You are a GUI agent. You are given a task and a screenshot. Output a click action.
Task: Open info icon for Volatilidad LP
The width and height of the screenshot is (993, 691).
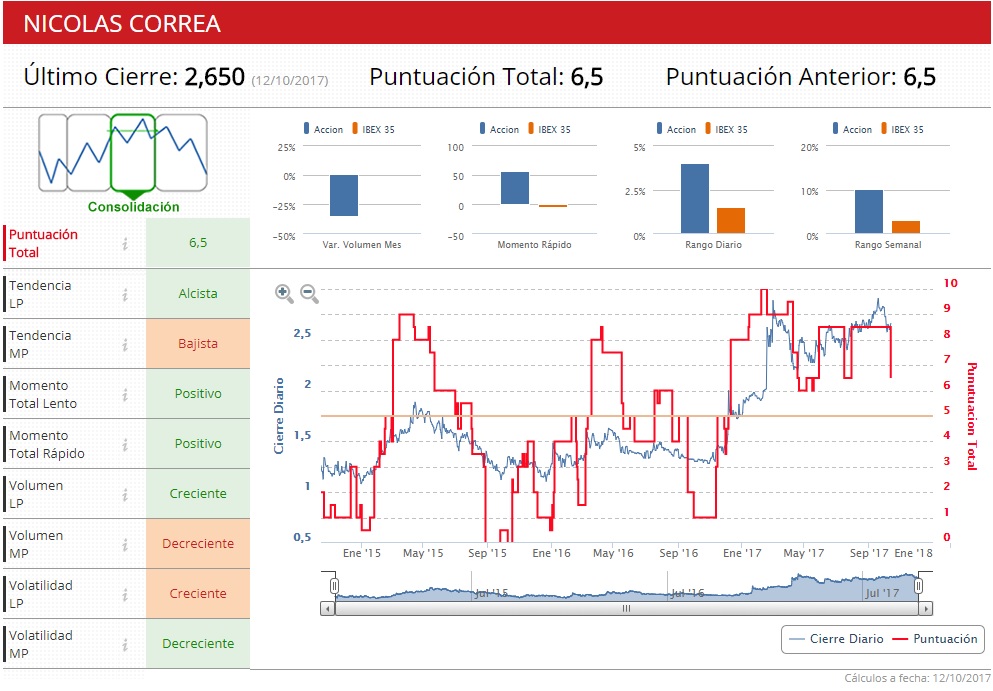(x=125, y=594)
